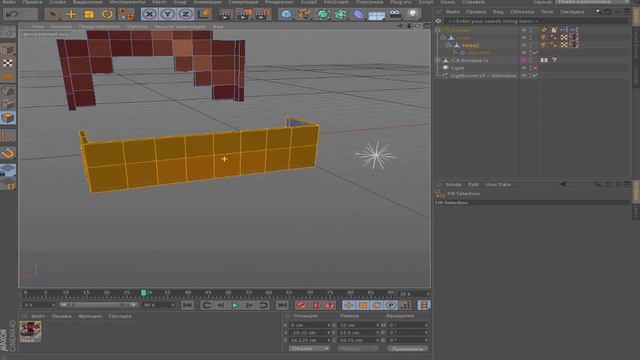Click the Object Manager search magnifier icon
640x360 pixels.
(x=598, y=12)
